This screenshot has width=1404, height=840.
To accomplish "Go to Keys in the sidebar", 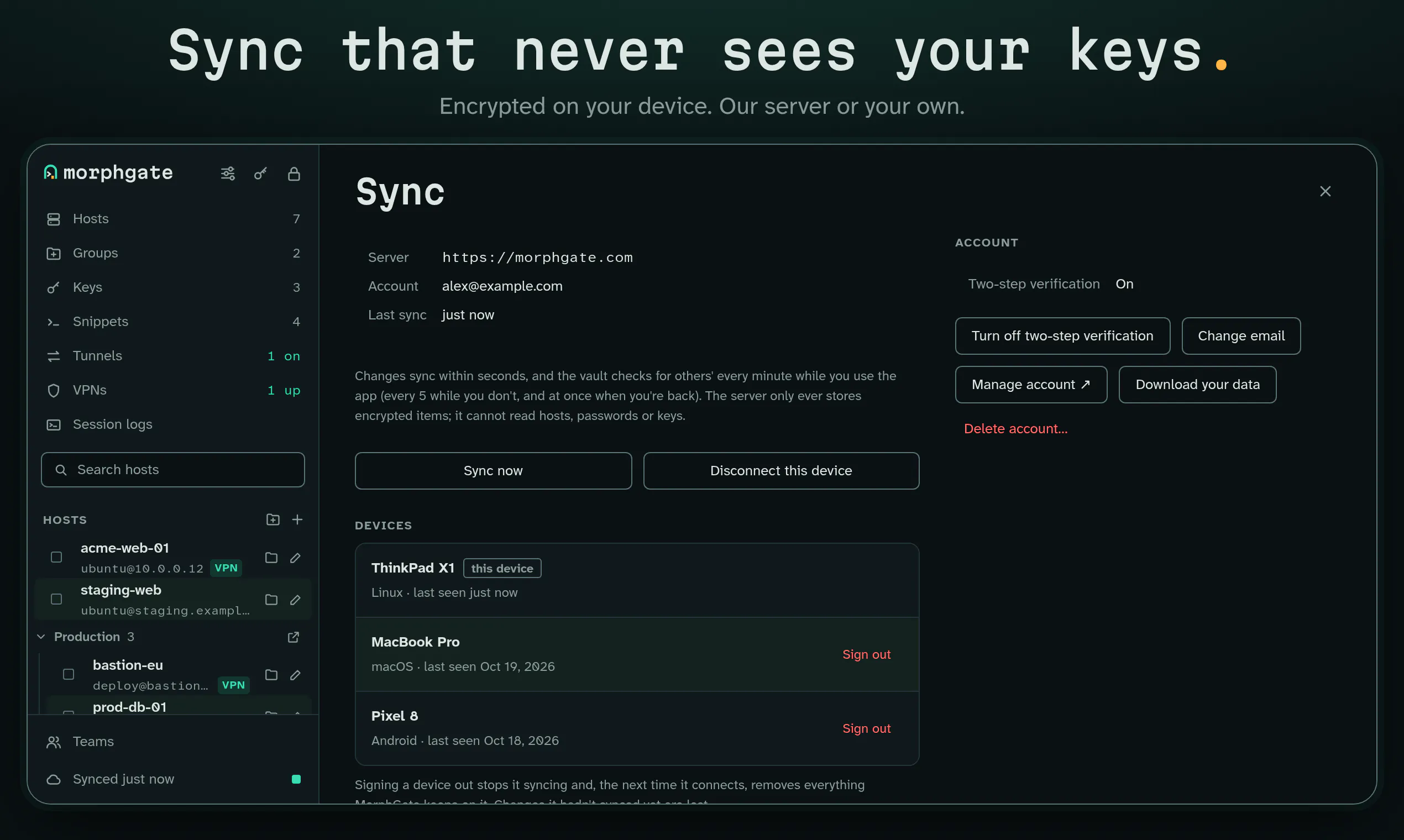I will [x=172, y=287].
